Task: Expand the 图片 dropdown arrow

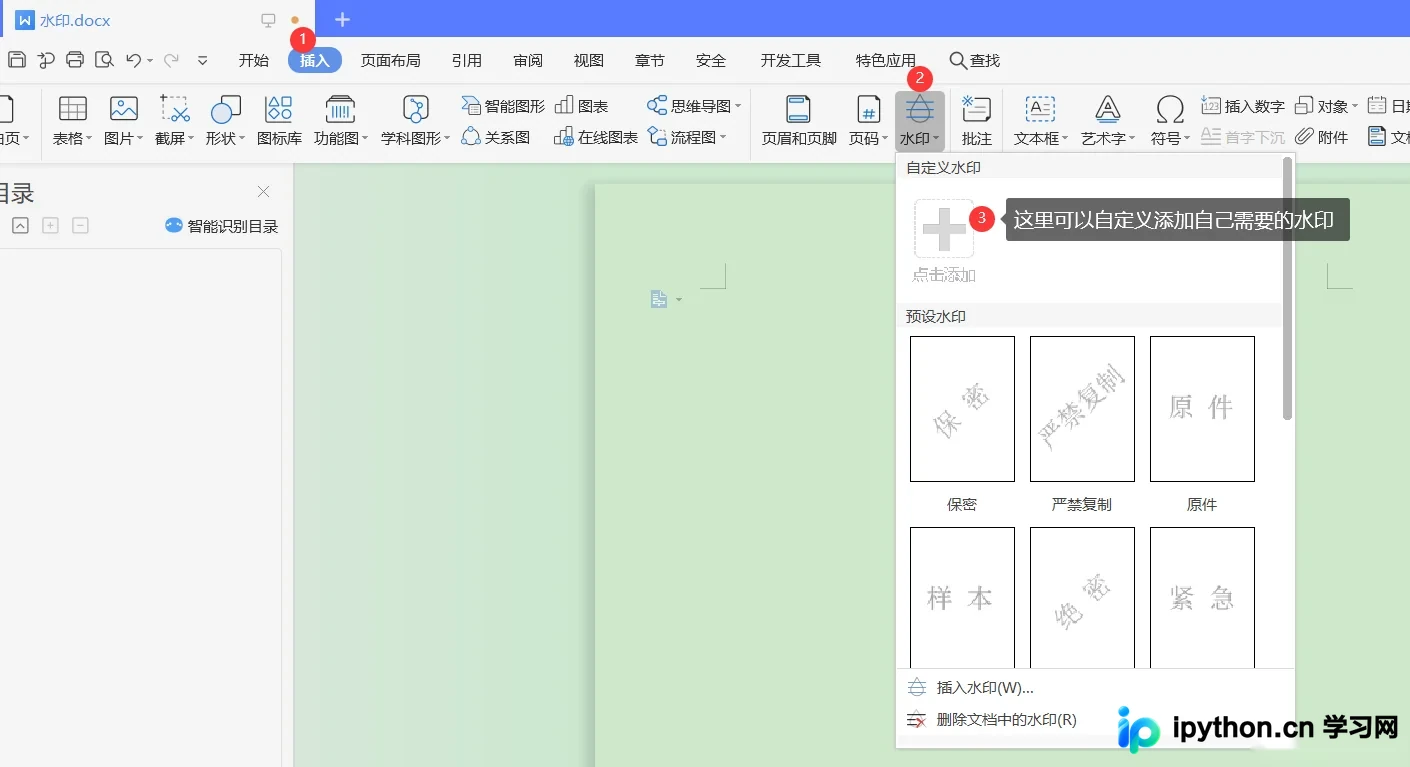Action: (140, 139)
